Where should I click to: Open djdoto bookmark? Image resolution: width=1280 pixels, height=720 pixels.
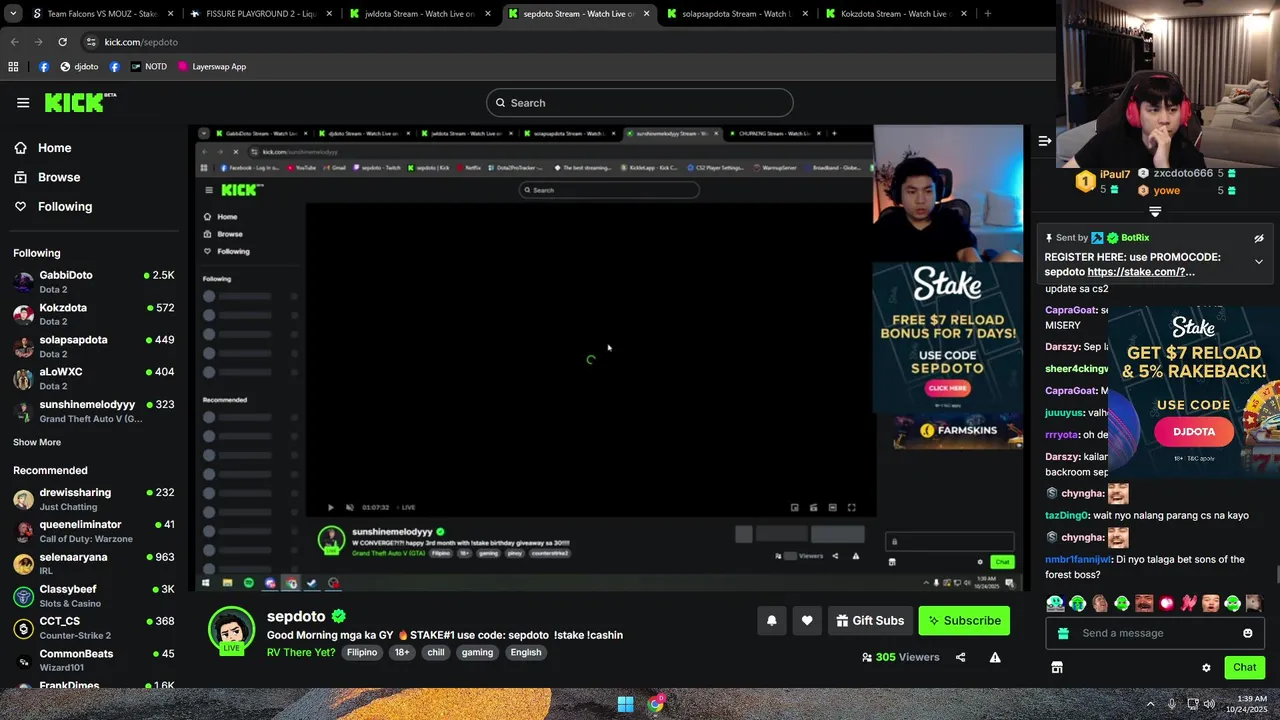pyautogui.click(x=79, y=67)
